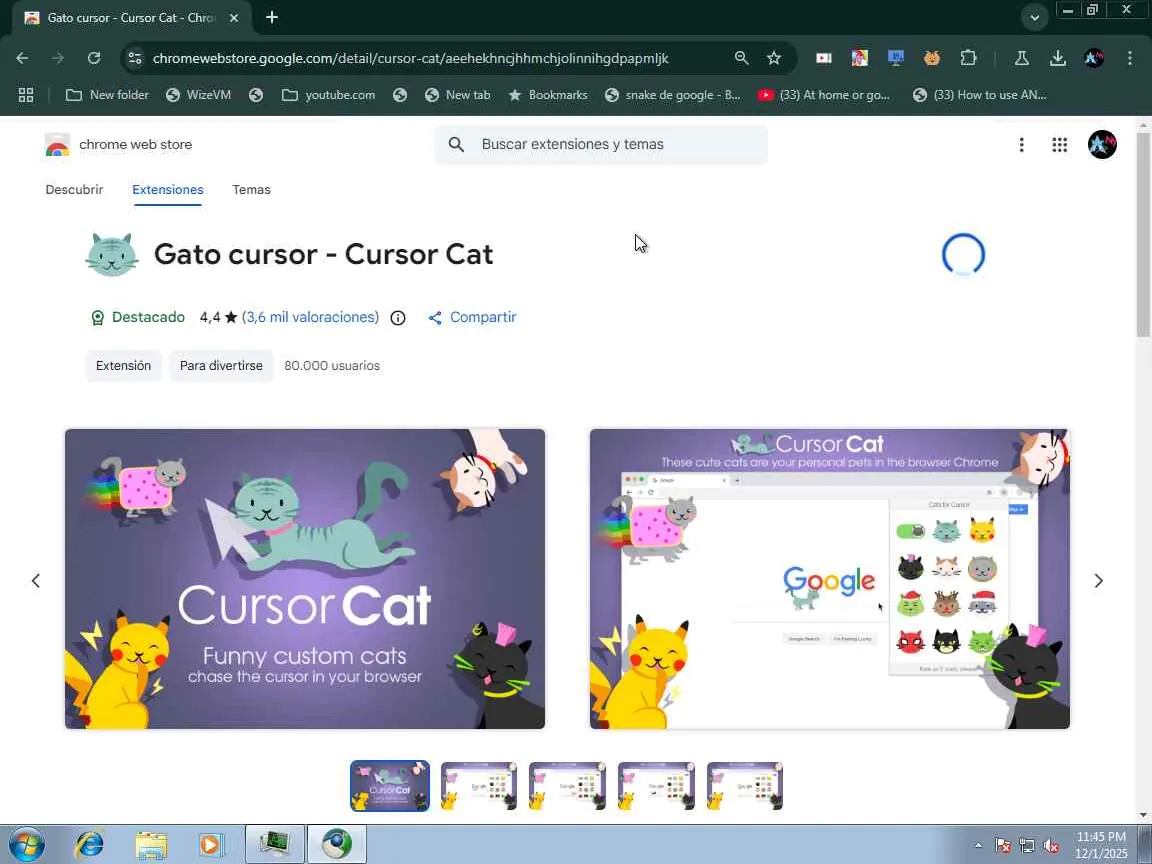Reload the current page
The image size is (1152, 864).
94,58
